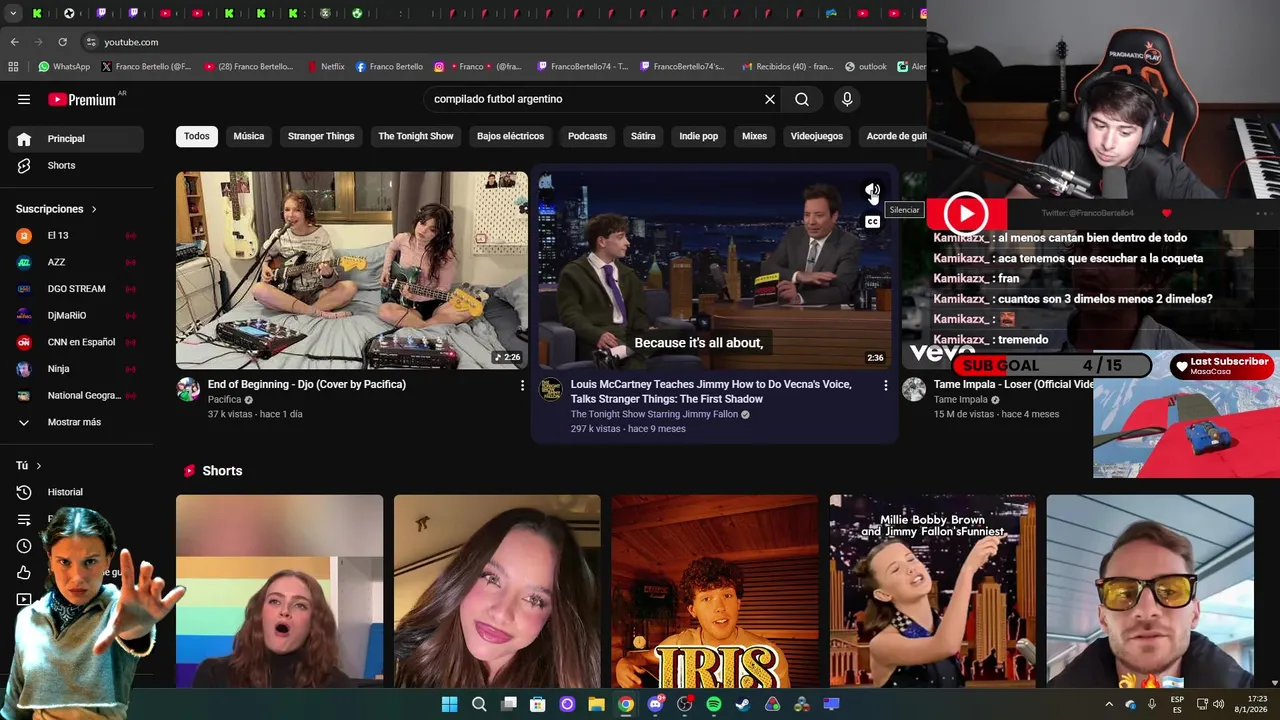The image size is (1280, 720).
Task: Expand the 'Tú' section chevron
Action: click(39, 466)
